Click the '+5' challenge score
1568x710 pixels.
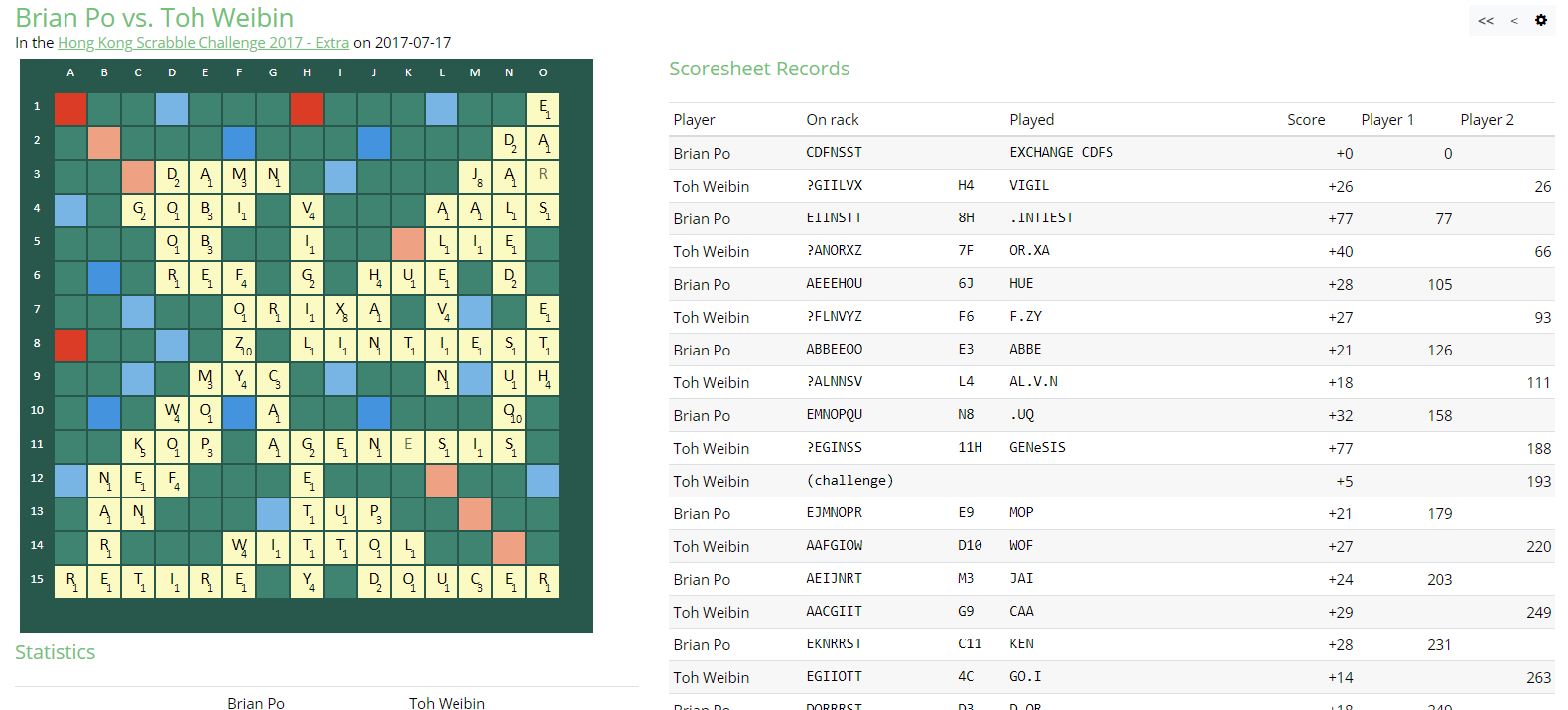click(1344, 481)
